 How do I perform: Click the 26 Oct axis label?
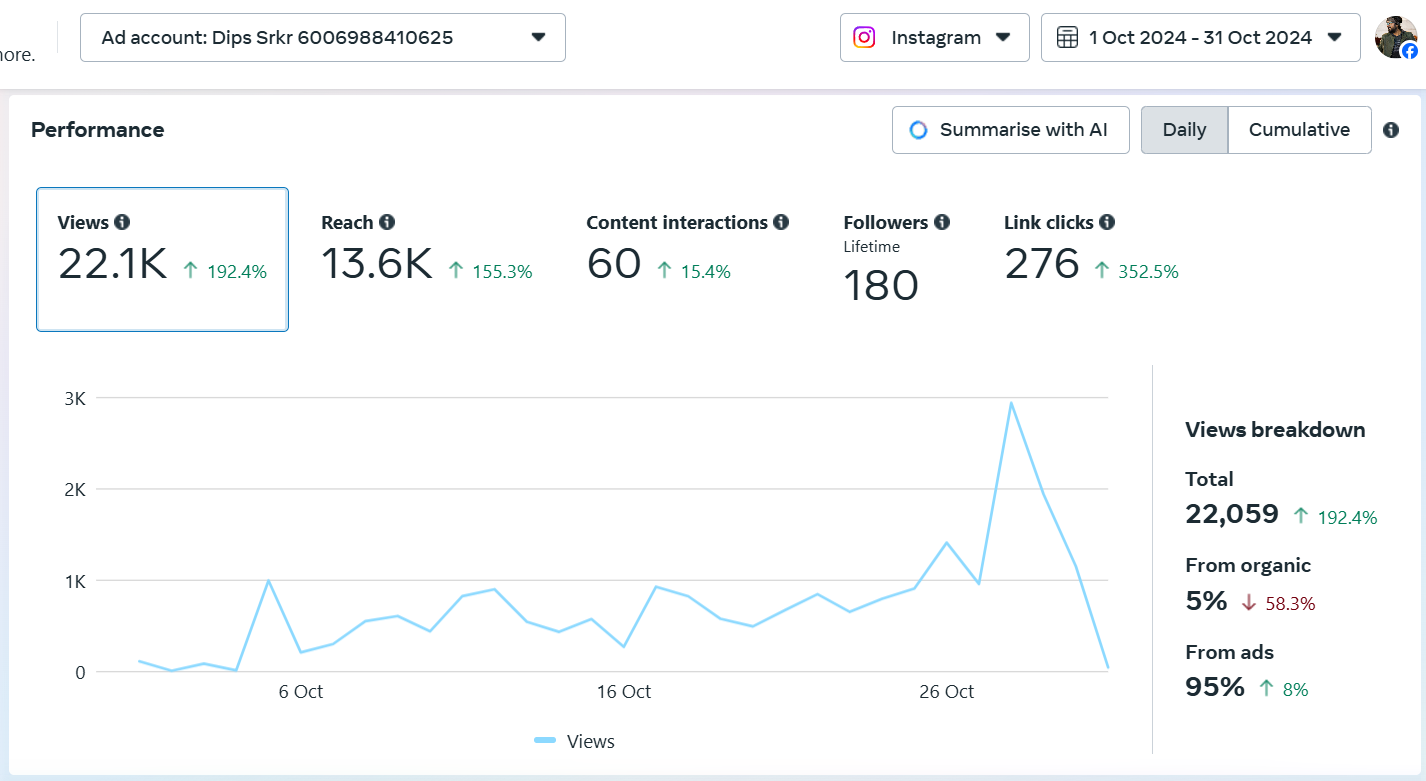946,692
